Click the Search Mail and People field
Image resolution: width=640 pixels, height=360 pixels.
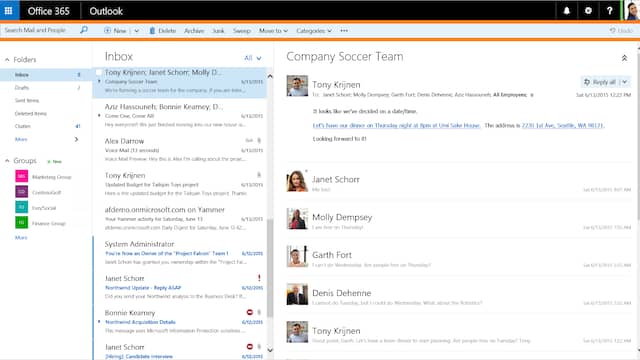(39, 30)
